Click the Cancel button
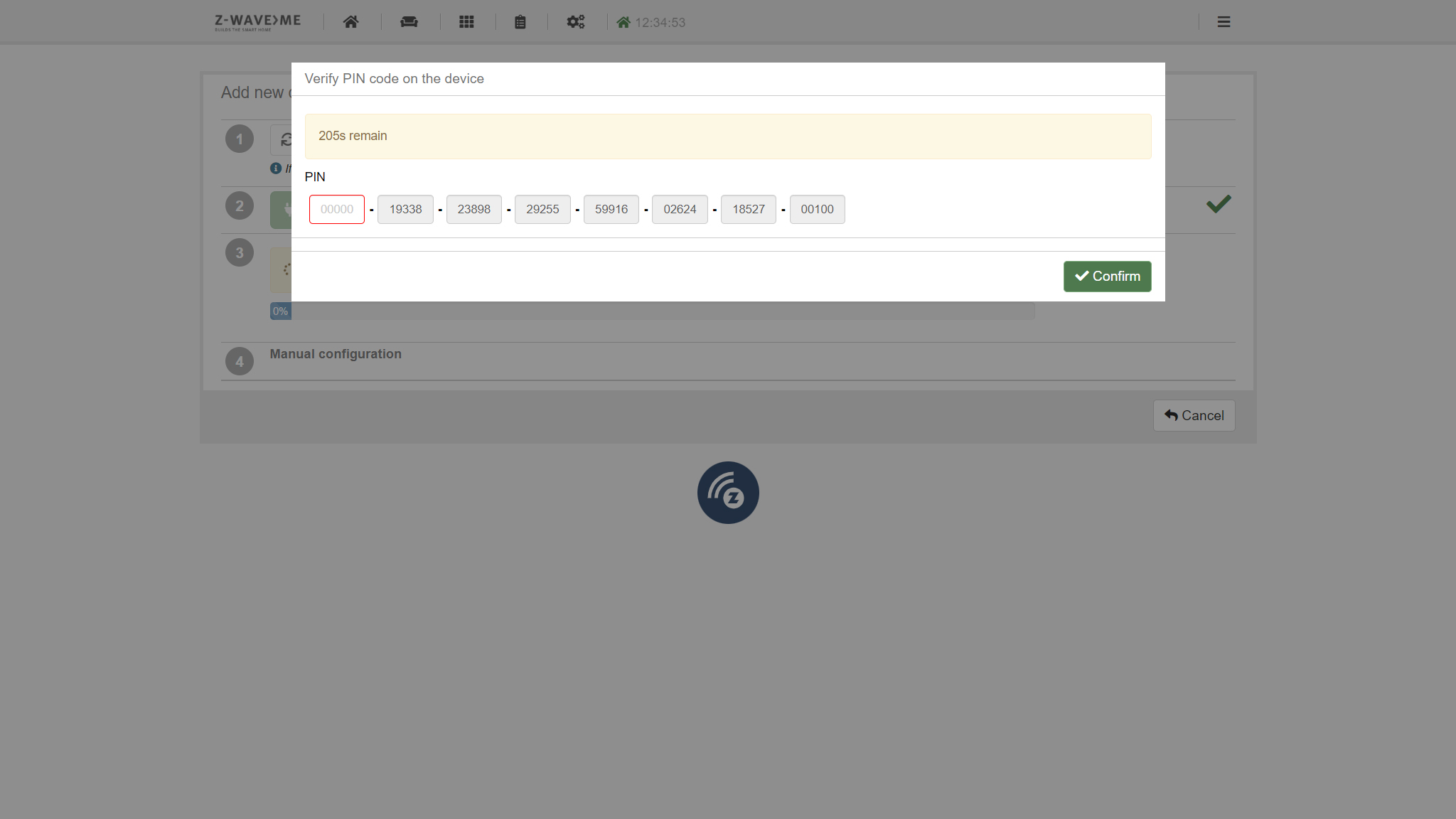This screenshot has width=1456, height=819. point(1194,415)
